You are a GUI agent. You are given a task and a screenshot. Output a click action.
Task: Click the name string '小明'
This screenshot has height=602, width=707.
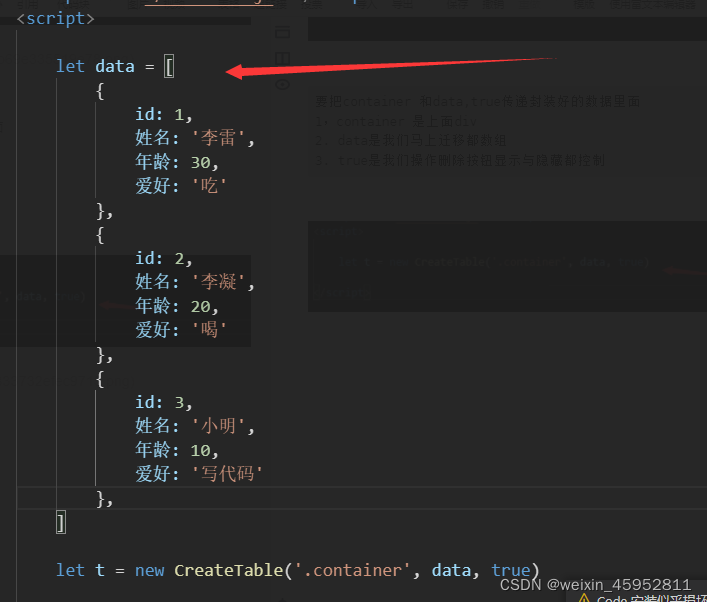pos(218,426)
